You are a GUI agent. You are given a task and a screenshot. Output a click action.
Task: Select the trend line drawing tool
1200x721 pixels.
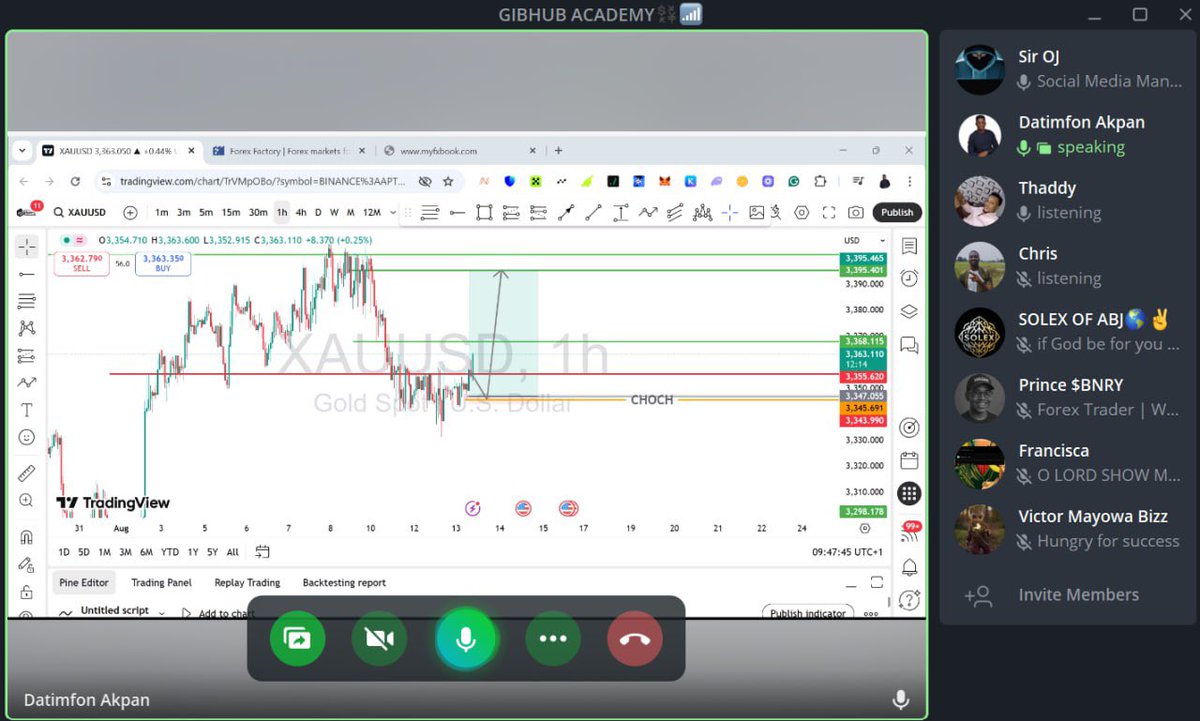click(x=26, y=273)
